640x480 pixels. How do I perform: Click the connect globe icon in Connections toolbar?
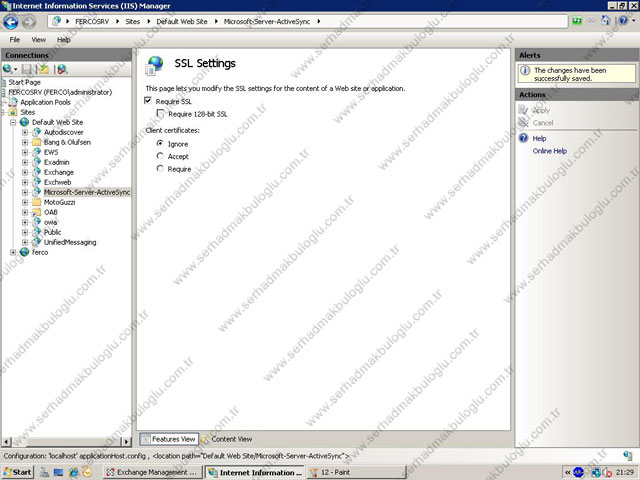pos(7,69)
